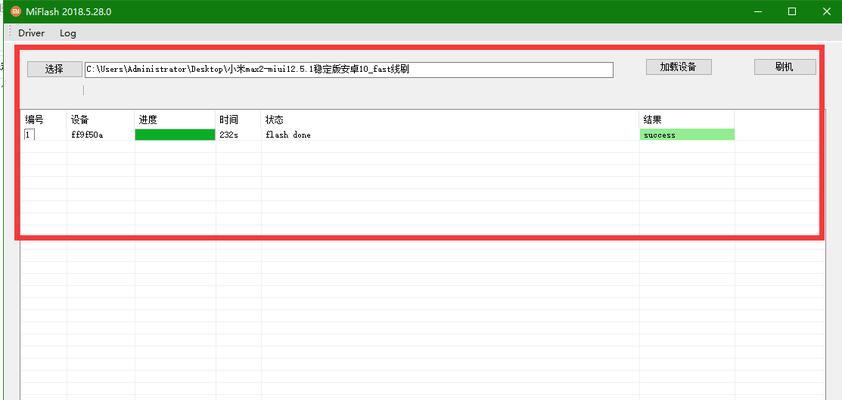Click the 加载设备 load device button

pyautogui.click(x=678, y=67)
